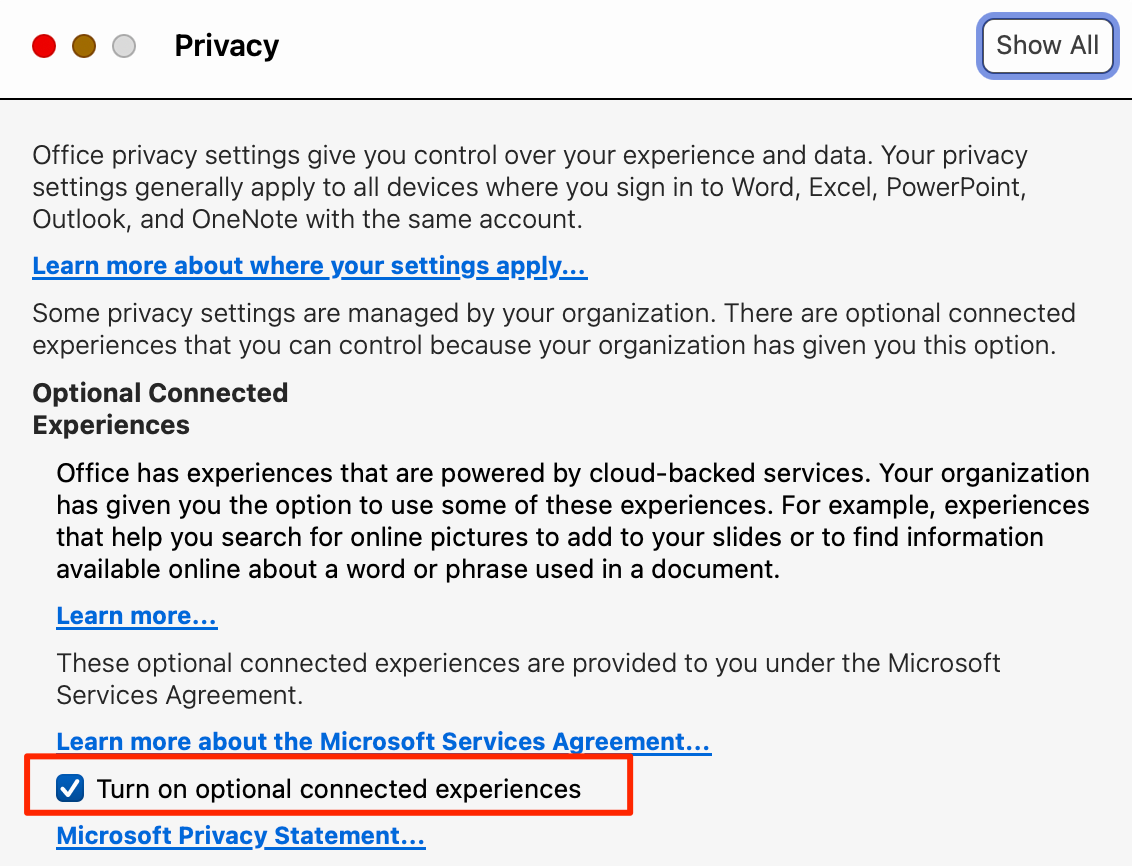Image resolution: width=1132 pixels, height=866 pixels.
Task: Click the 'These optional connected experiences are provided' text
Action: coord(528,678)
